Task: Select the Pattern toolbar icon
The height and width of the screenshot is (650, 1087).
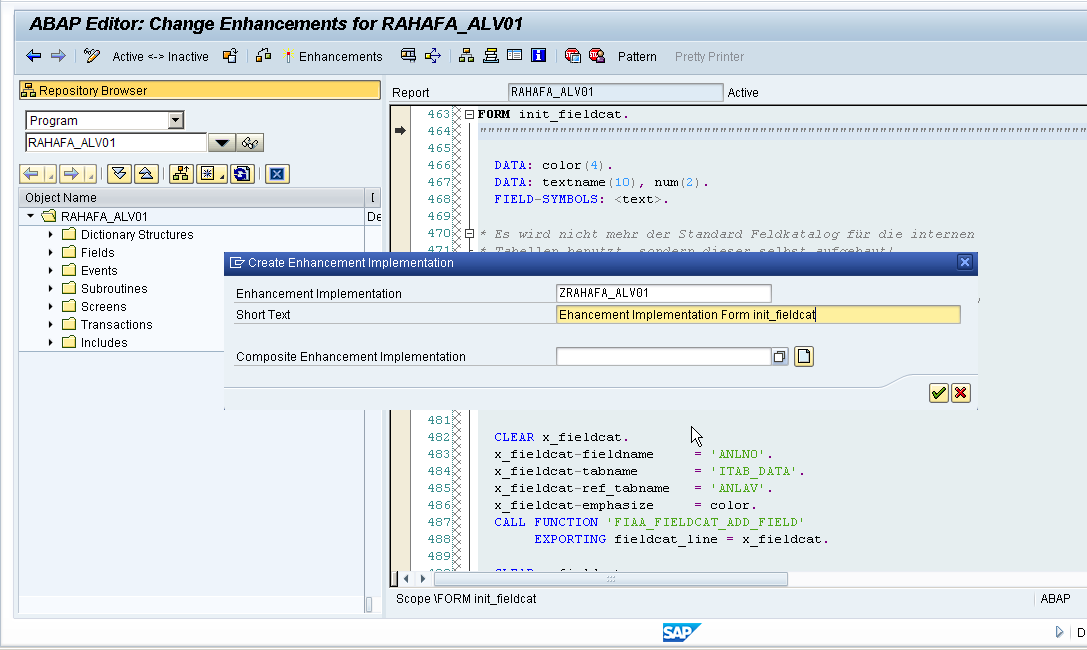Action: (637, 57)
